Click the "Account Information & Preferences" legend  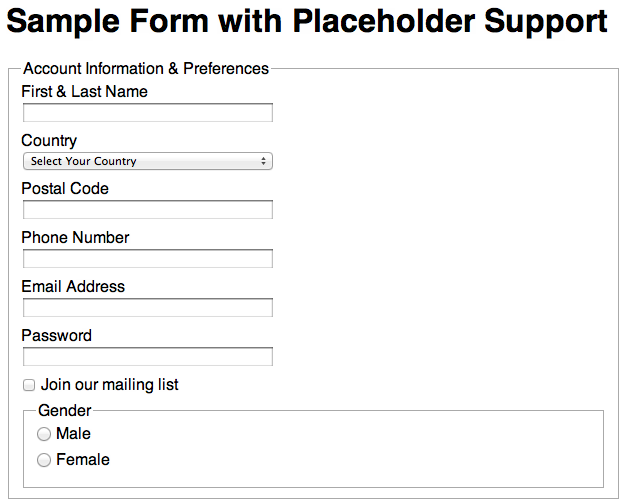[146, 69]
